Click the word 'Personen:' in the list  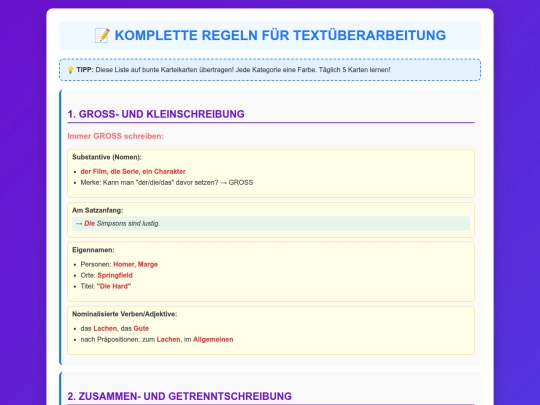(96, 264)
